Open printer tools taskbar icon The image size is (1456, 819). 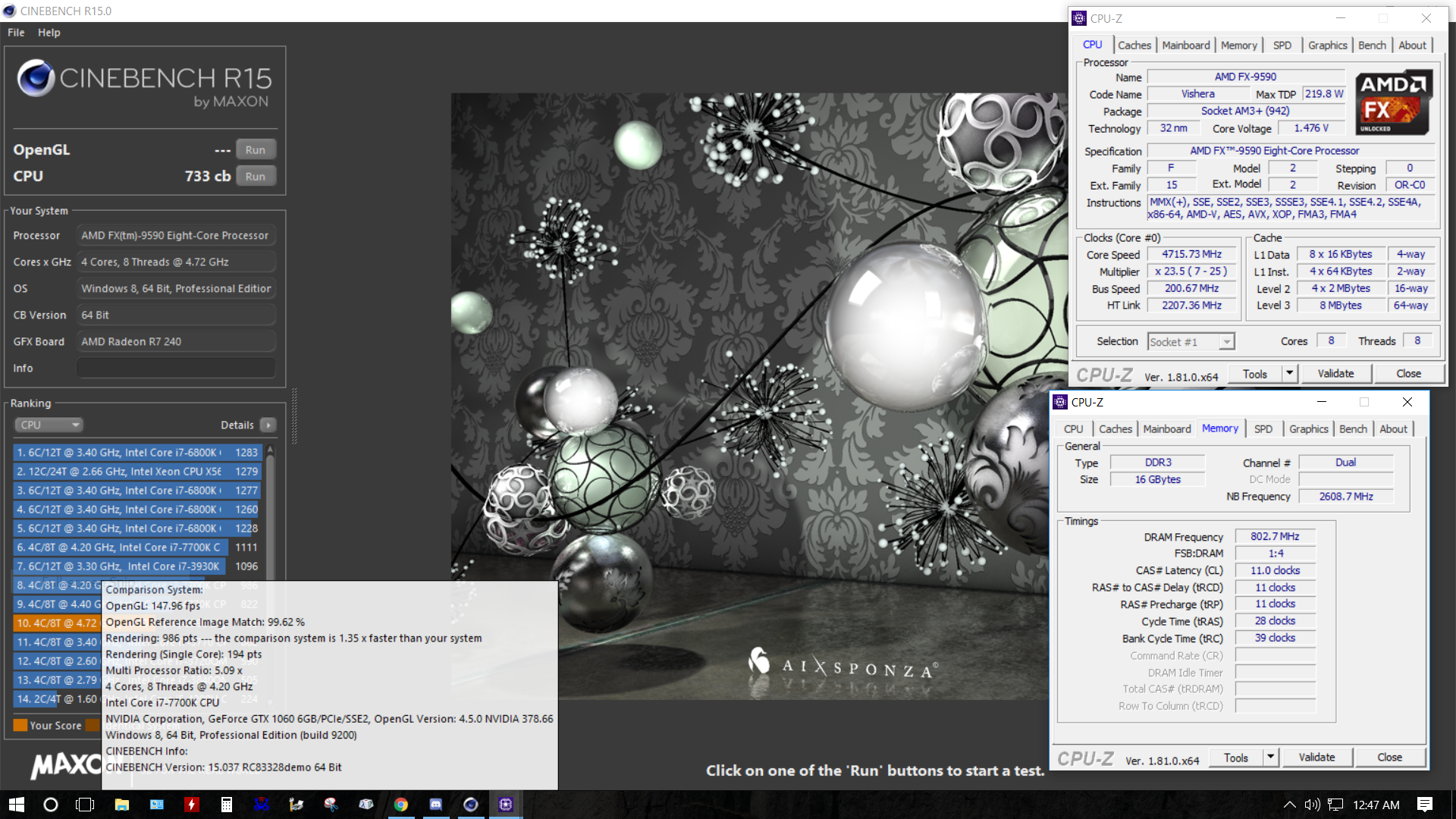[x=297, y=805]
